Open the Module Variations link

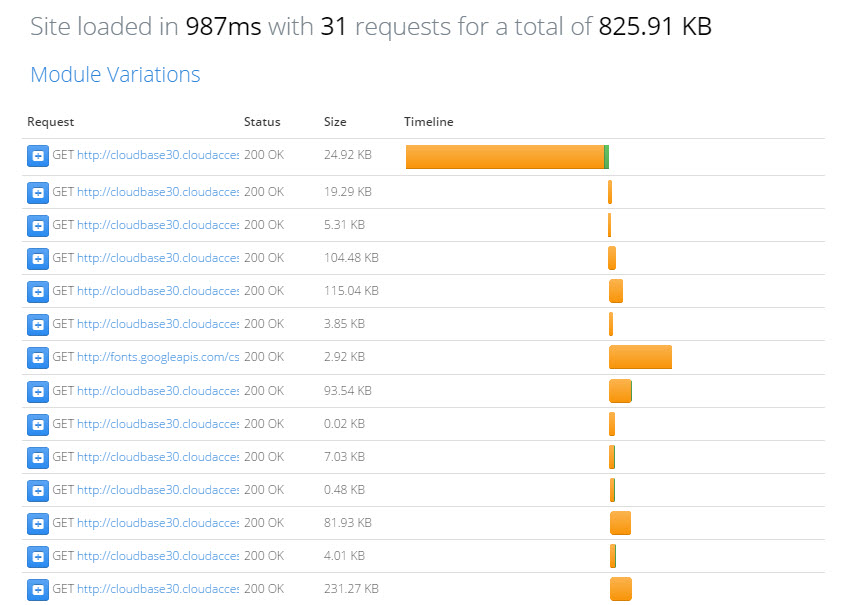[115, 74]
